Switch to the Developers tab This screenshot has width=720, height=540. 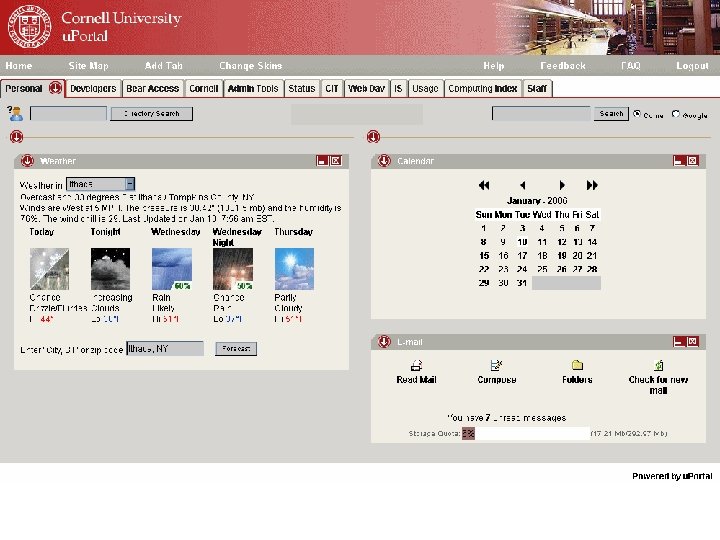click(x=93, y=89)
